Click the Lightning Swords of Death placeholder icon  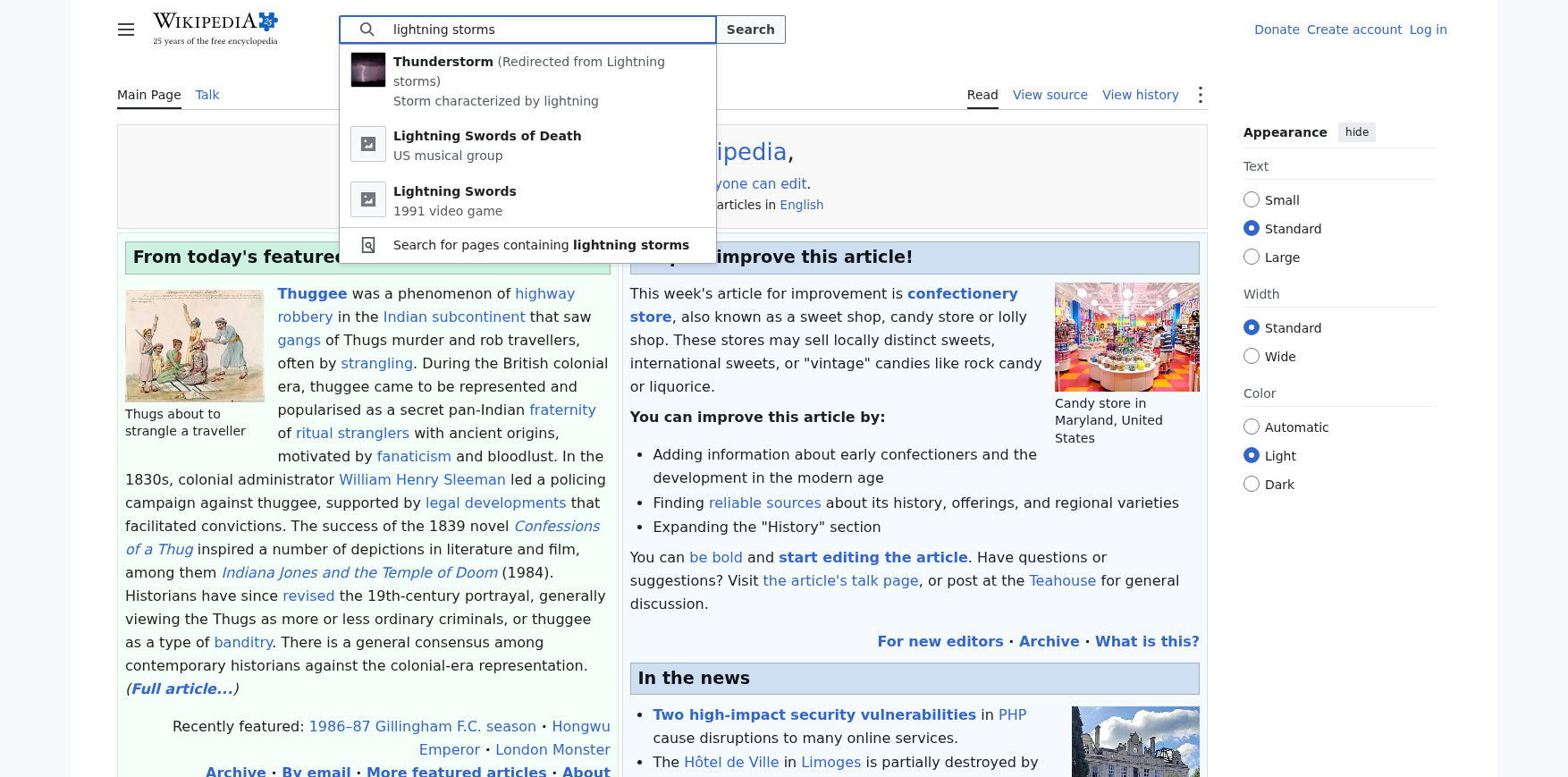(368, 144)
